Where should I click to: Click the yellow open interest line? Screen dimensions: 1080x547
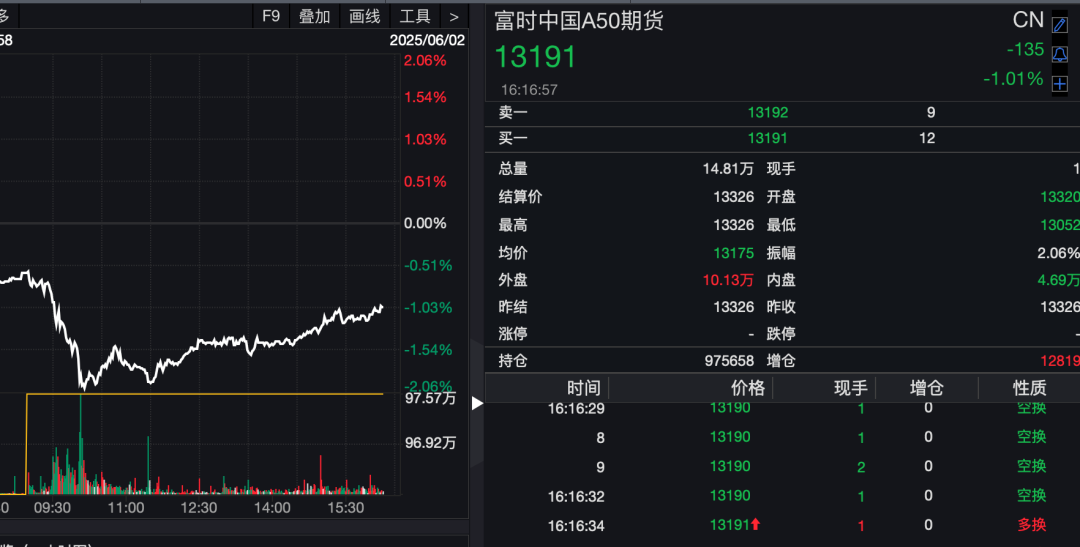pyautogui.click(x=200, y=394)
